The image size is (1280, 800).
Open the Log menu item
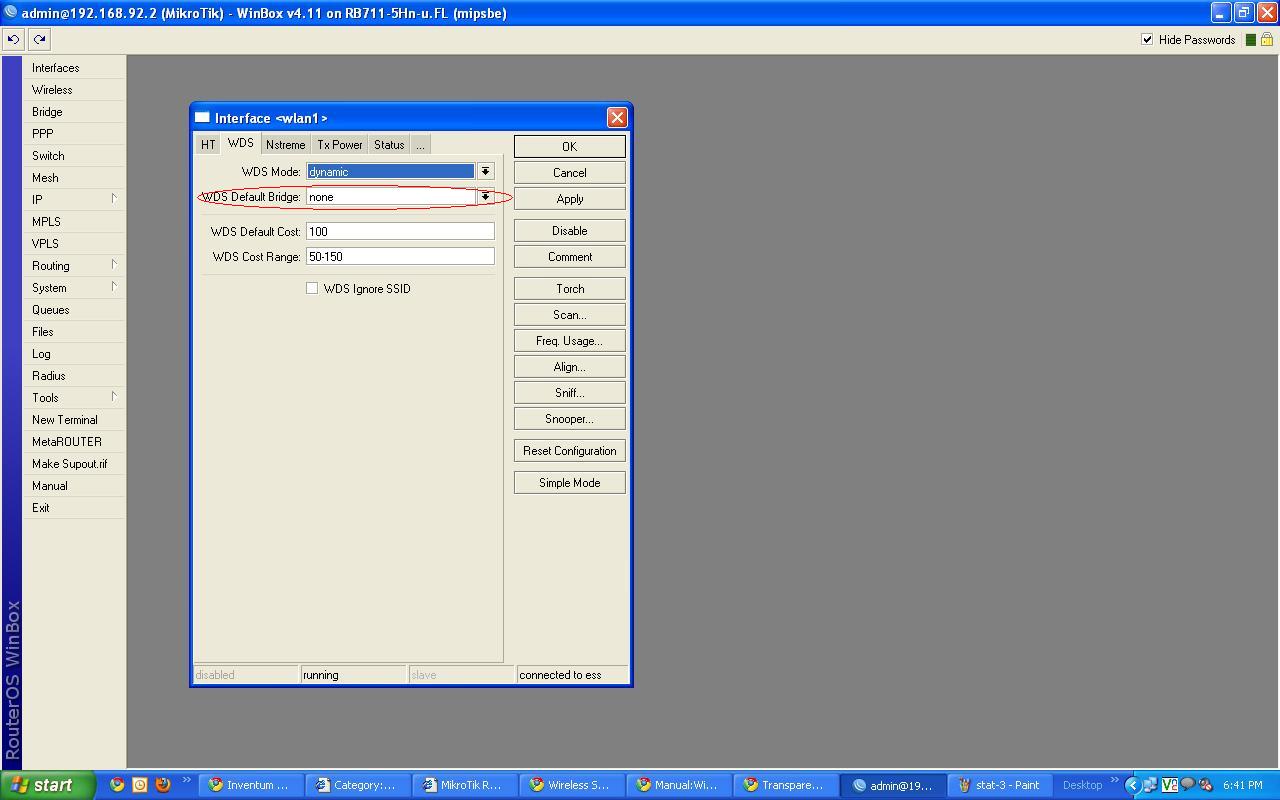(x=74, y=354)
